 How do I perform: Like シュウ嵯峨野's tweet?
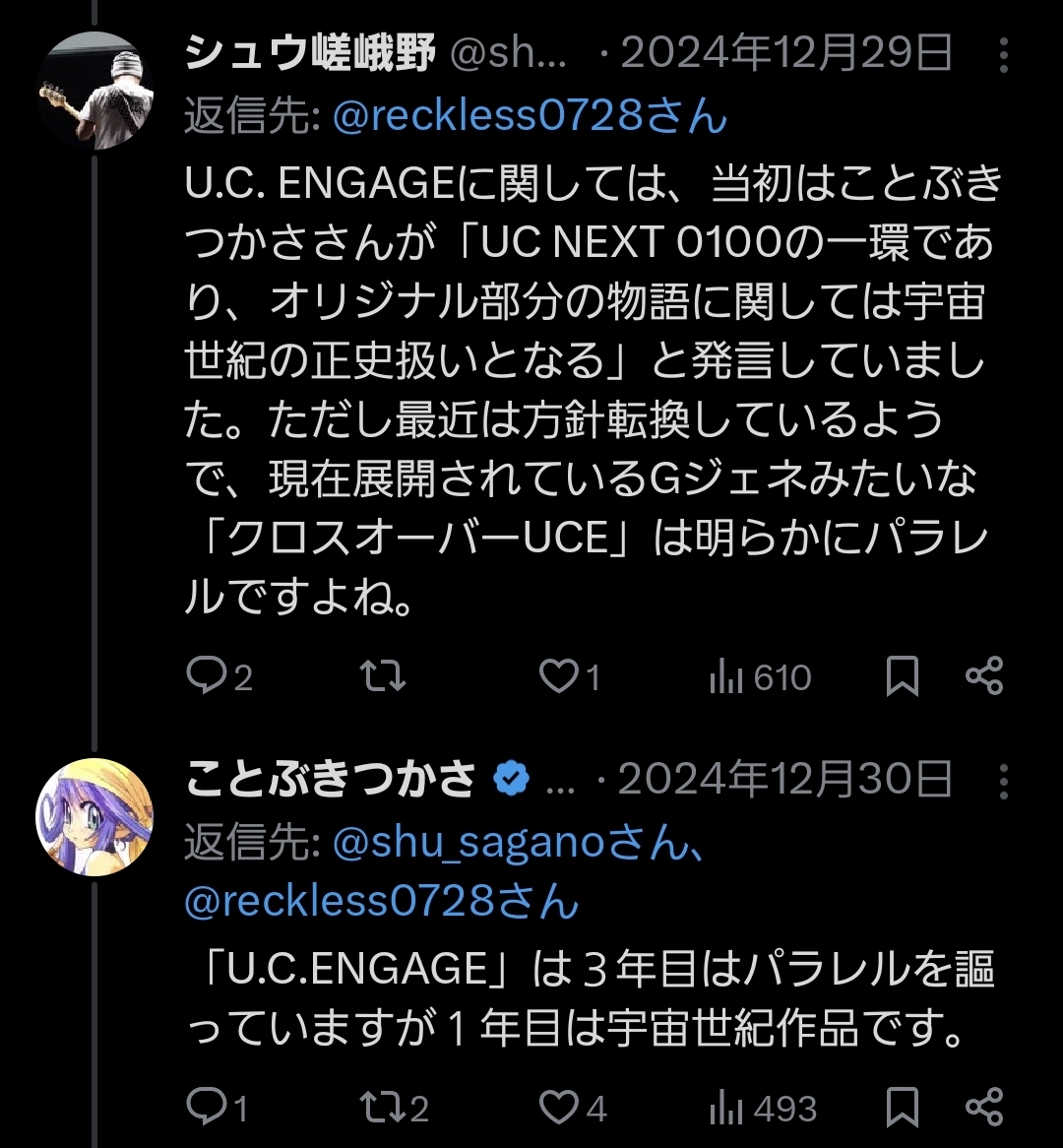pos(560,676)
